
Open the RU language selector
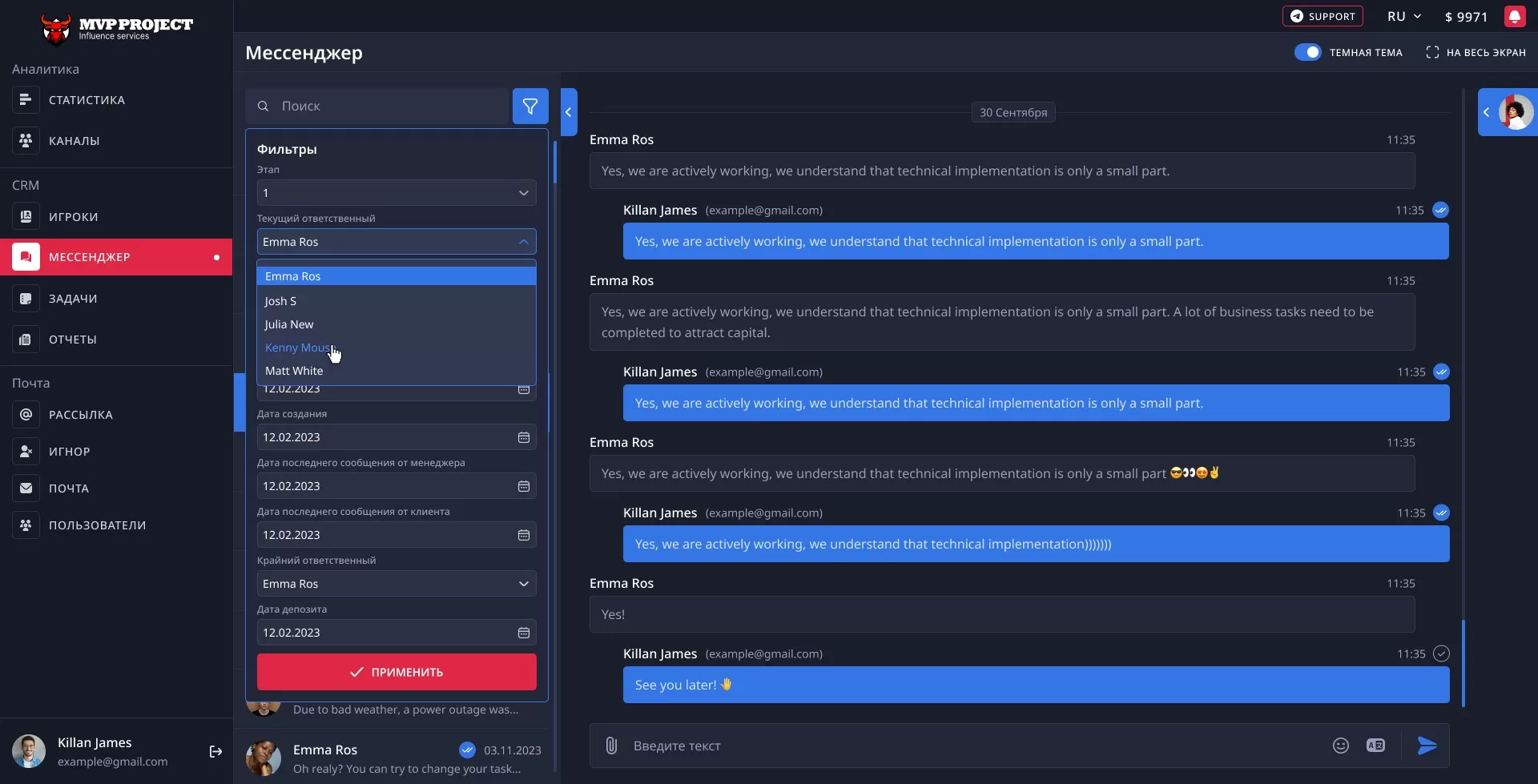[x=1403, y=17]
